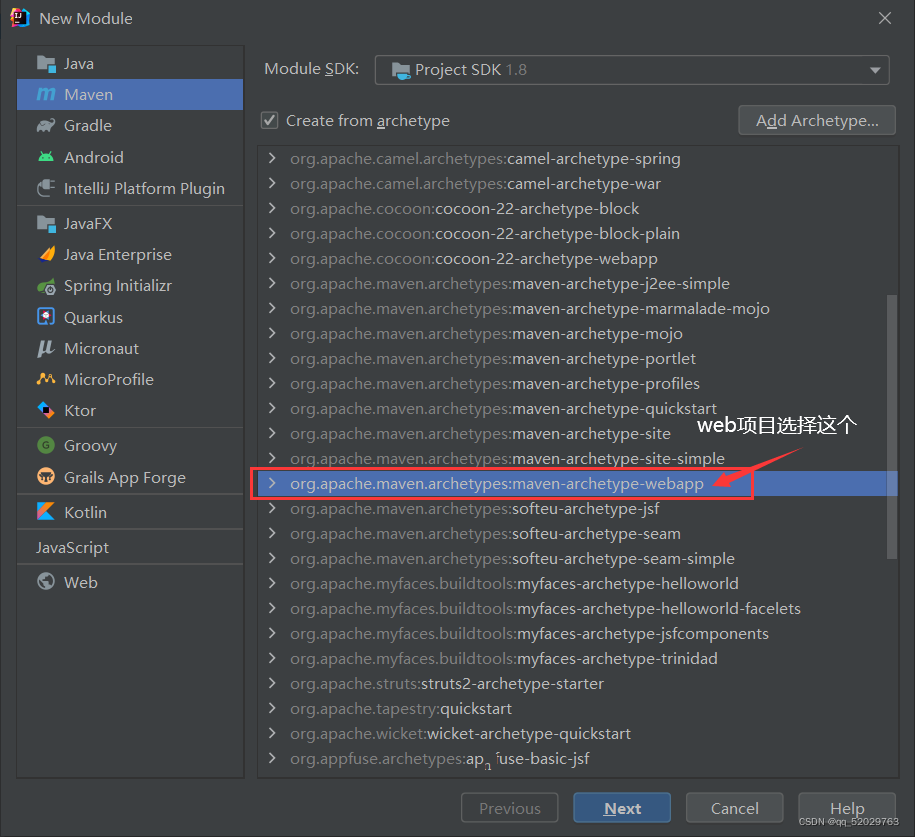The image size is (915, 837).
Task: Expand camel-archetype-war node
Action: (x=272, y=183)
